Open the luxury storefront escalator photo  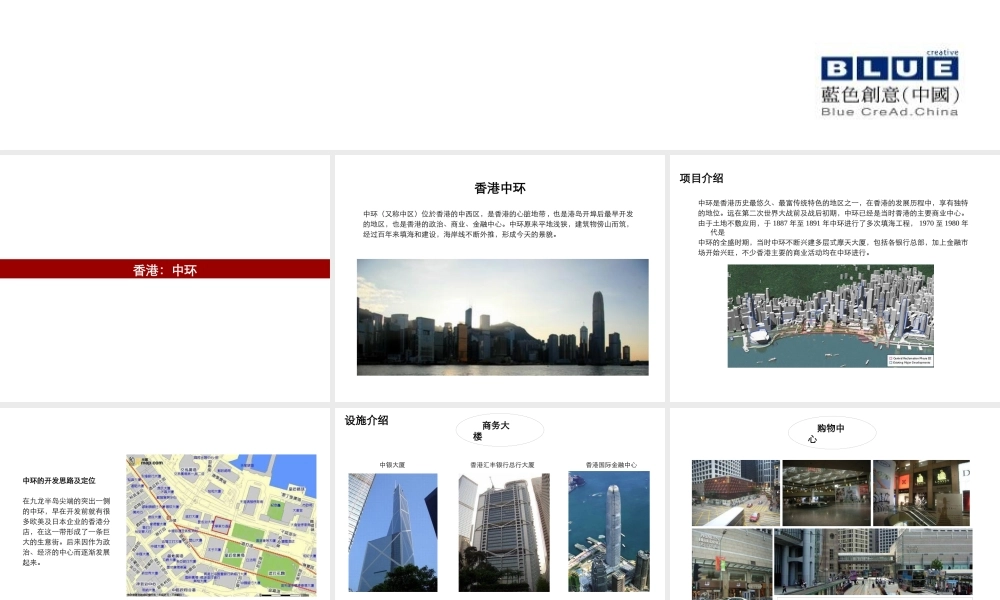point(922,493)
